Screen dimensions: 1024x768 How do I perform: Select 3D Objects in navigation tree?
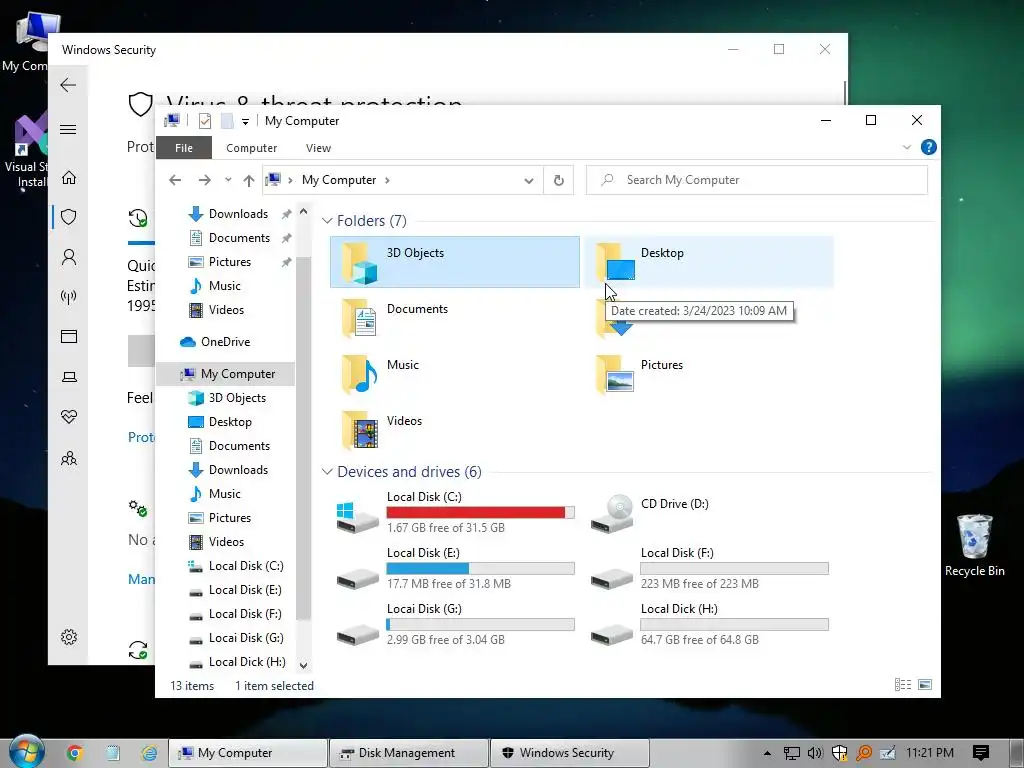[x=226, y=398]
